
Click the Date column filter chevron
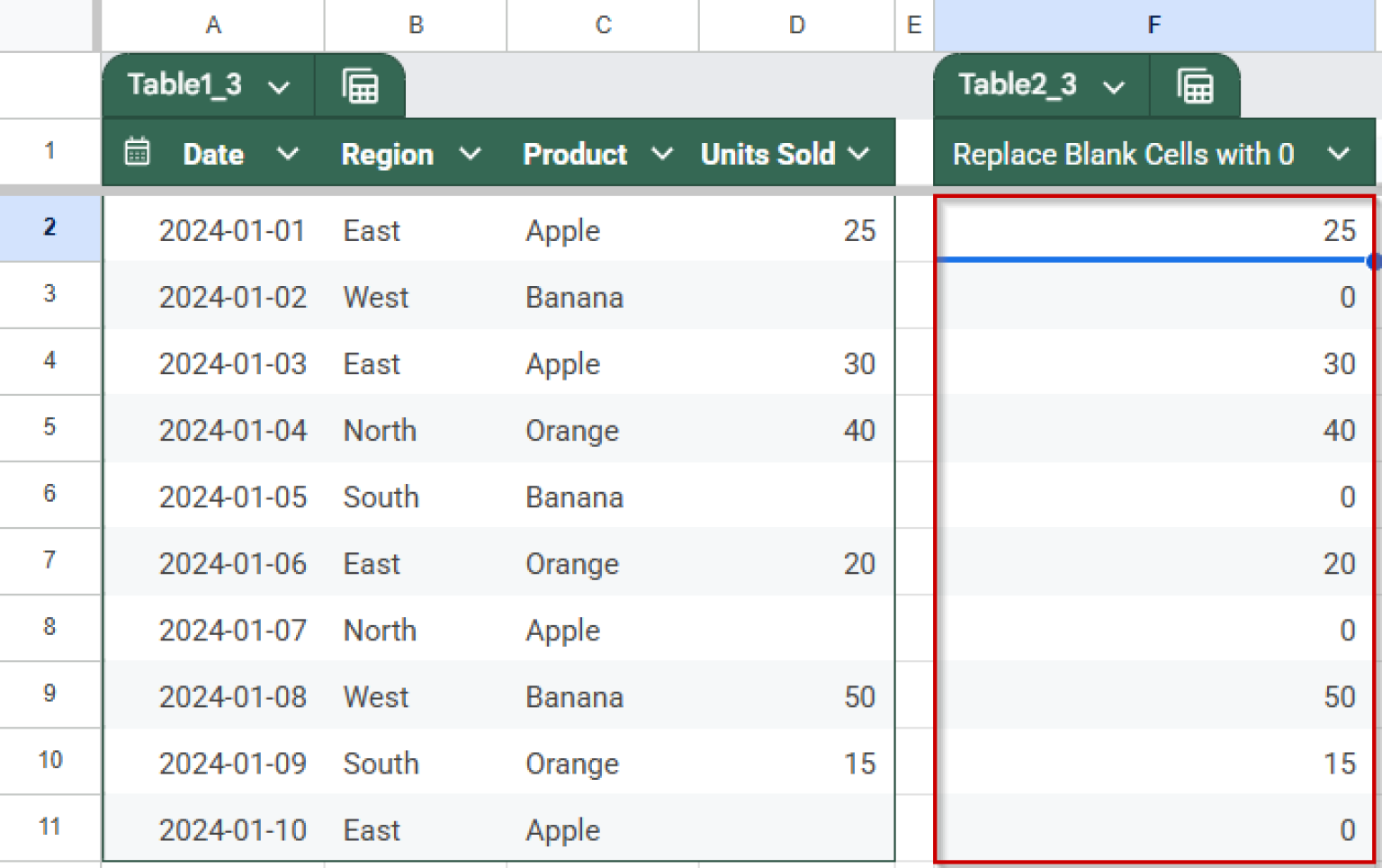click(287, 153)
